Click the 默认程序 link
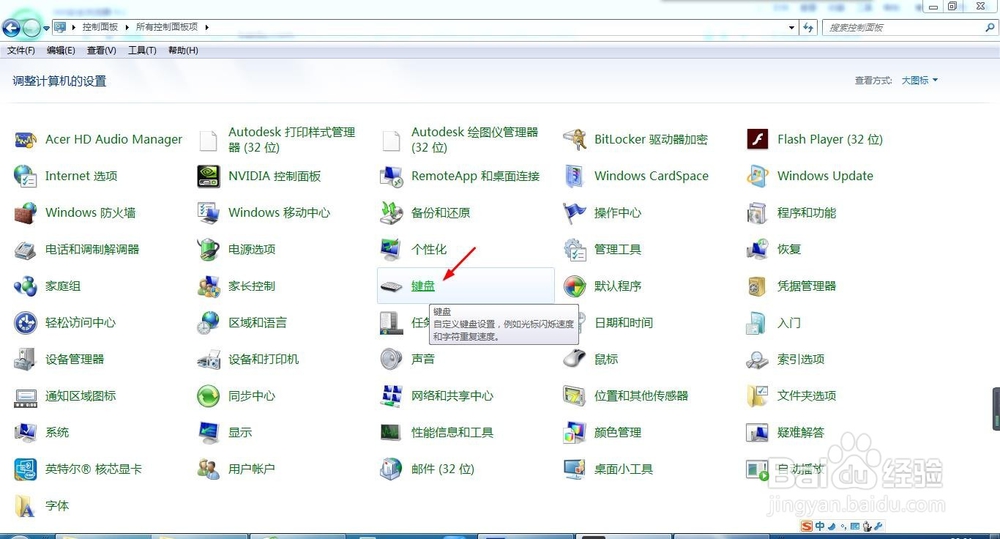 click(617, 286)
